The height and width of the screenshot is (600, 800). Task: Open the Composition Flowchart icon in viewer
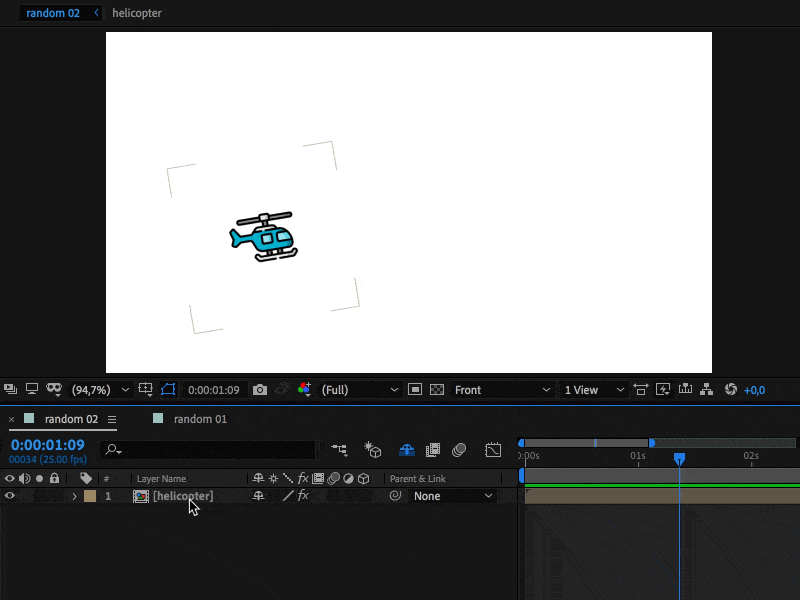coord(706,390)
